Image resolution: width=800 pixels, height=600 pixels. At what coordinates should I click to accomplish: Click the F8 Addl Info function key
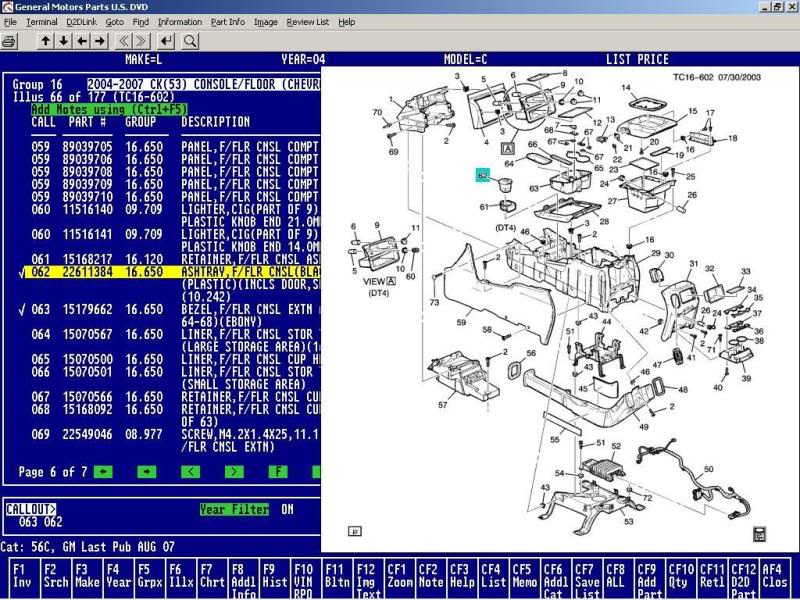point(244,579)
